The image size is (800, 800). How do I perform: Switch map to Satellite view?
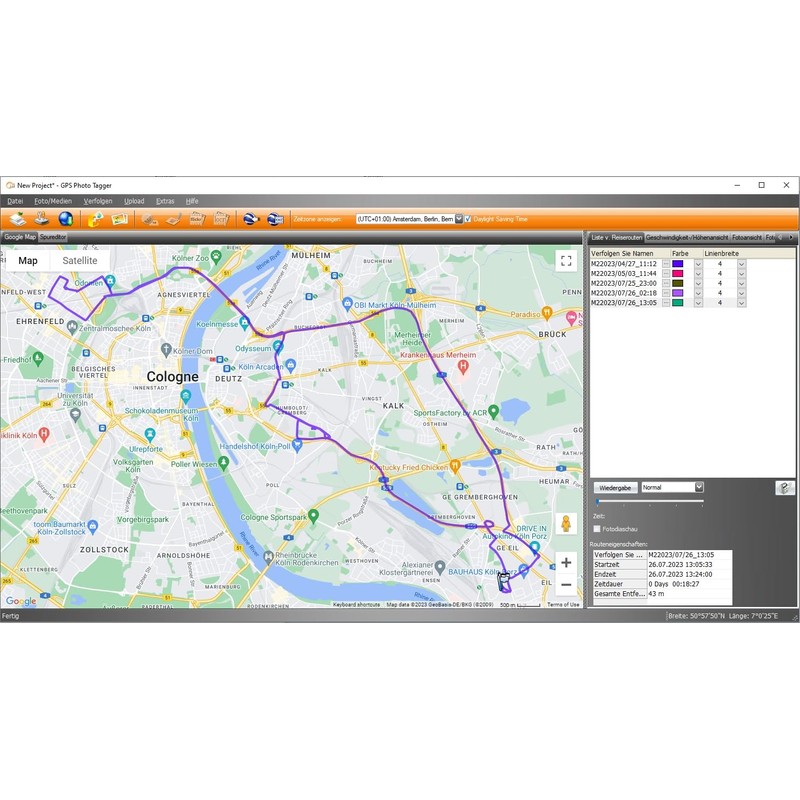coord(80,261)
